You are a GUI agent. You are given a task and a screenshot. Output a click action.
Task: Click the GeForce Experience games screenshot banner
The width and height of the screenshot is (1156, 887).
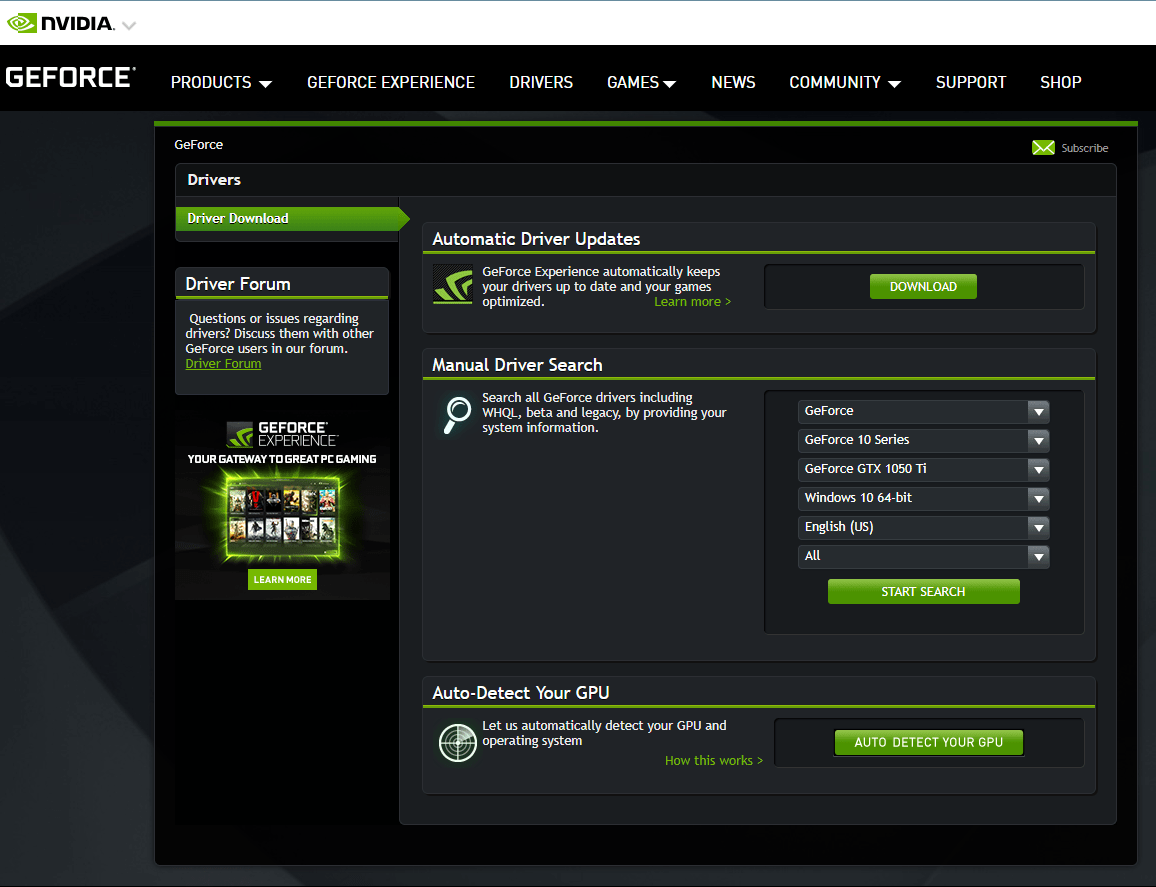click(x=282, y=518)
